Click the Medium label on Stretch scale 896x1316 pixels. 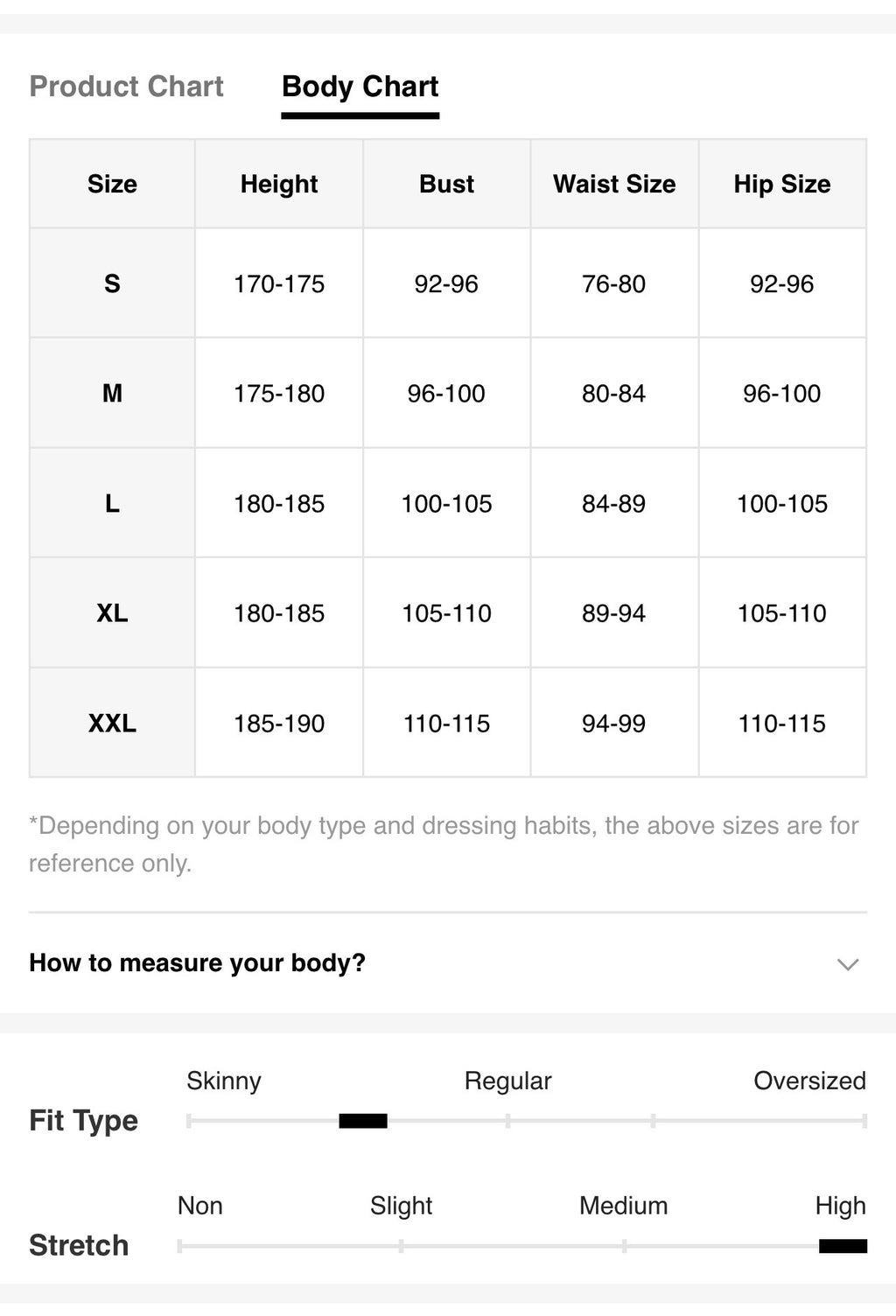623,1207
